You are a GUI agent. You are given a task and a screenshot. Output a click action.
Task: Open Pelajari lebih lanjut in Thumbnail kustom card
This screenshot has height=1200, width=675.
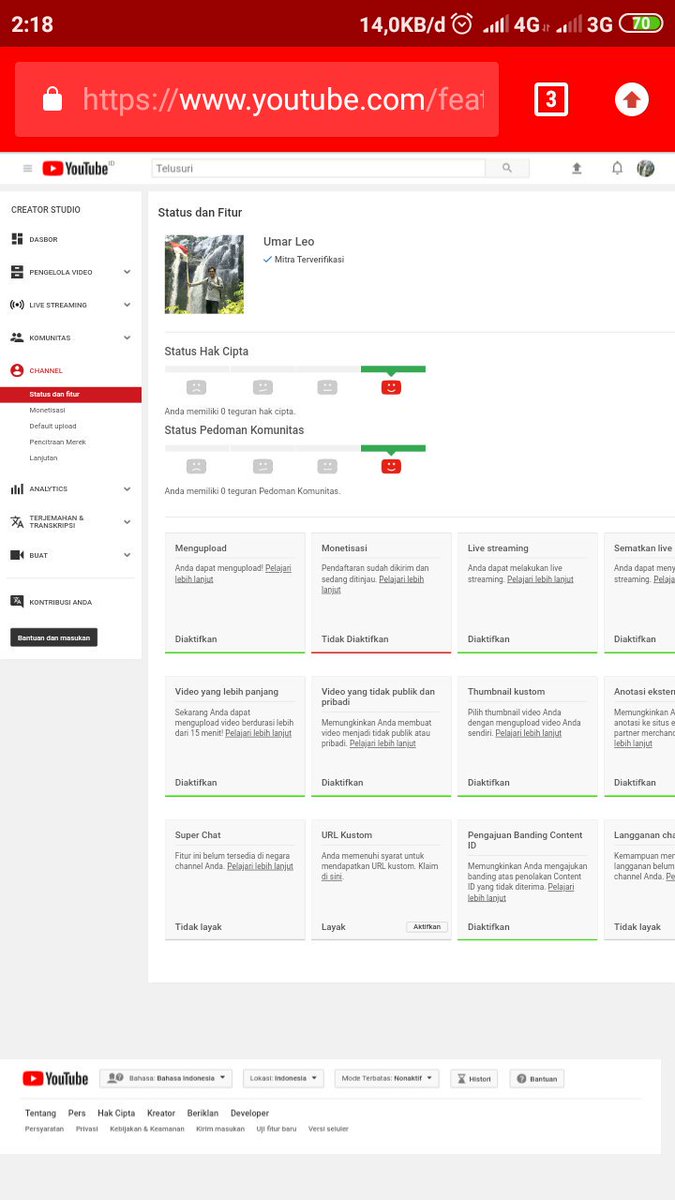click(528, 733)
